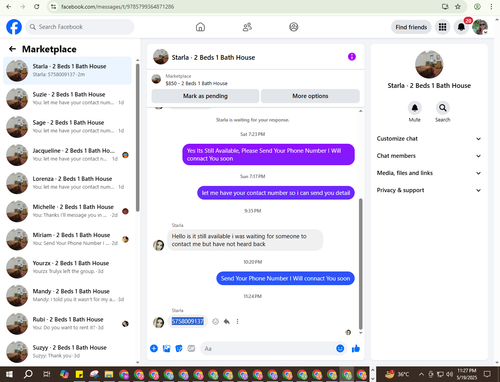Search in conversation magnifier icon
Screen dimensions: 500x382
[443, 108]
